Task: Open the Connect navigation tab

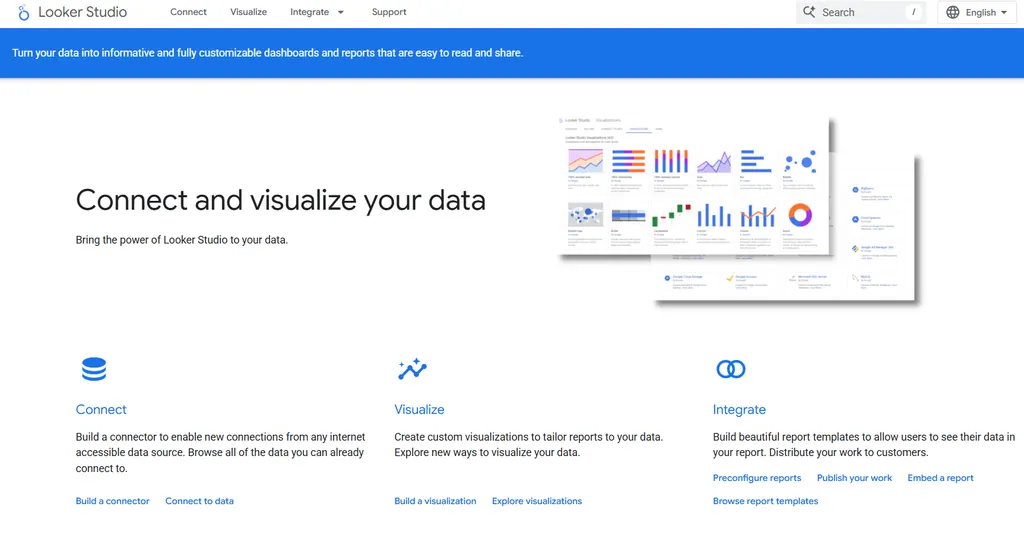Action: tap(188, 12)
